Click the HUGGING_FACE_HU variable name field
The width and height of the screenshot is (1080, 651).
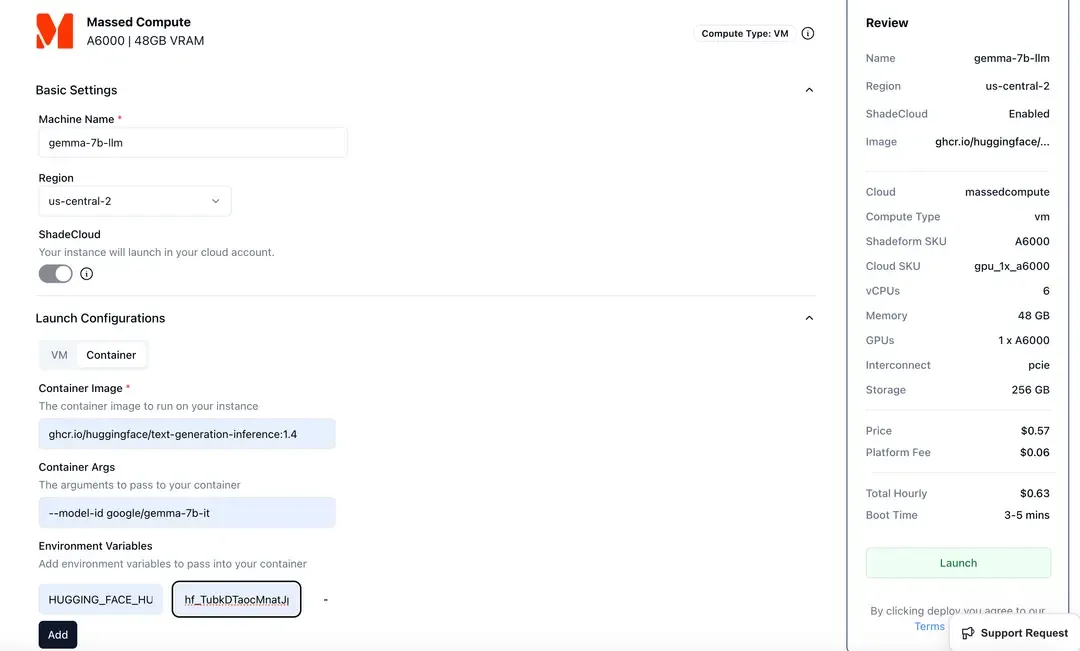[101, 600]
